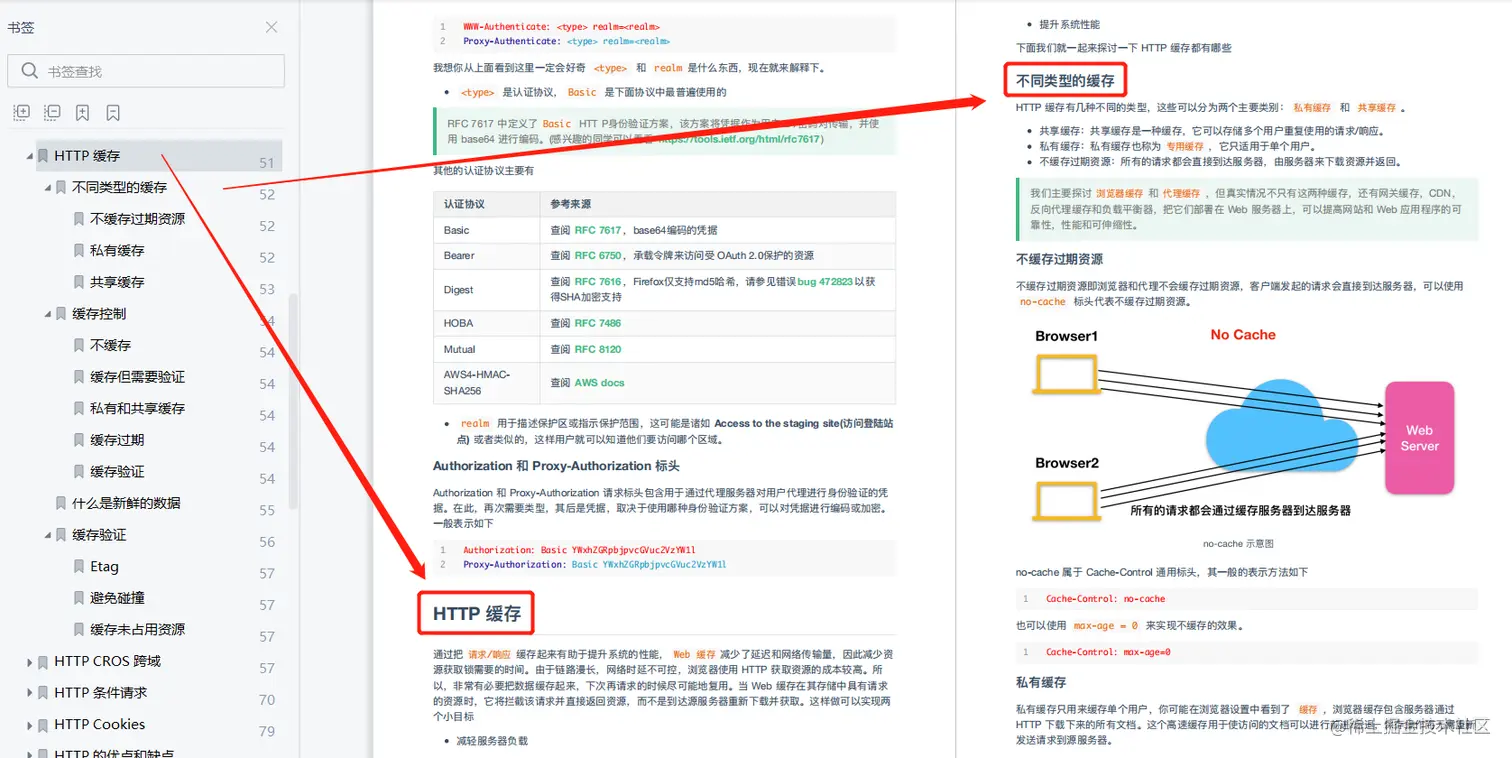
Task: Click the add bookmark icon
Action: (84, 113)
